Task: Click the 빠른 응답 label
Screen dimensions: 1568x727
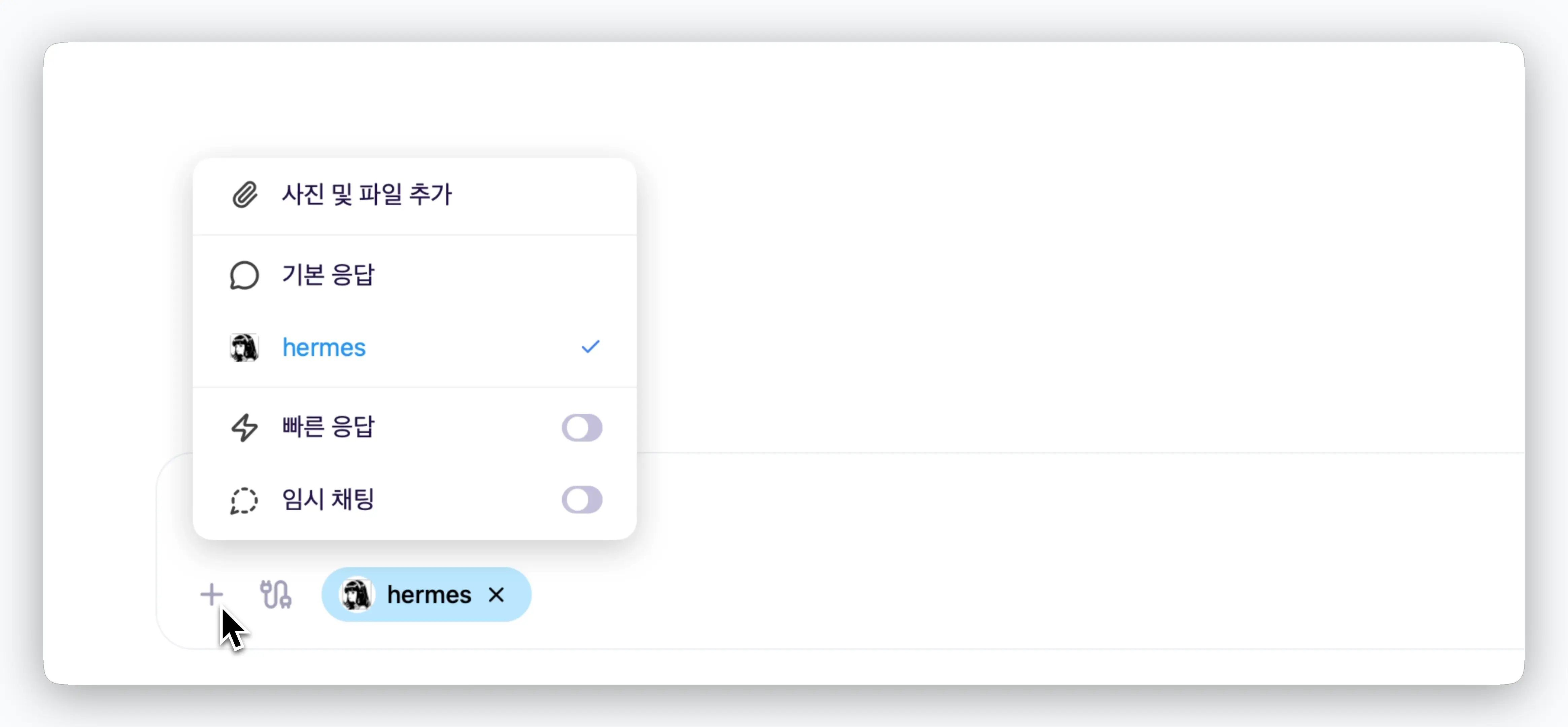Action: [328, 427]
